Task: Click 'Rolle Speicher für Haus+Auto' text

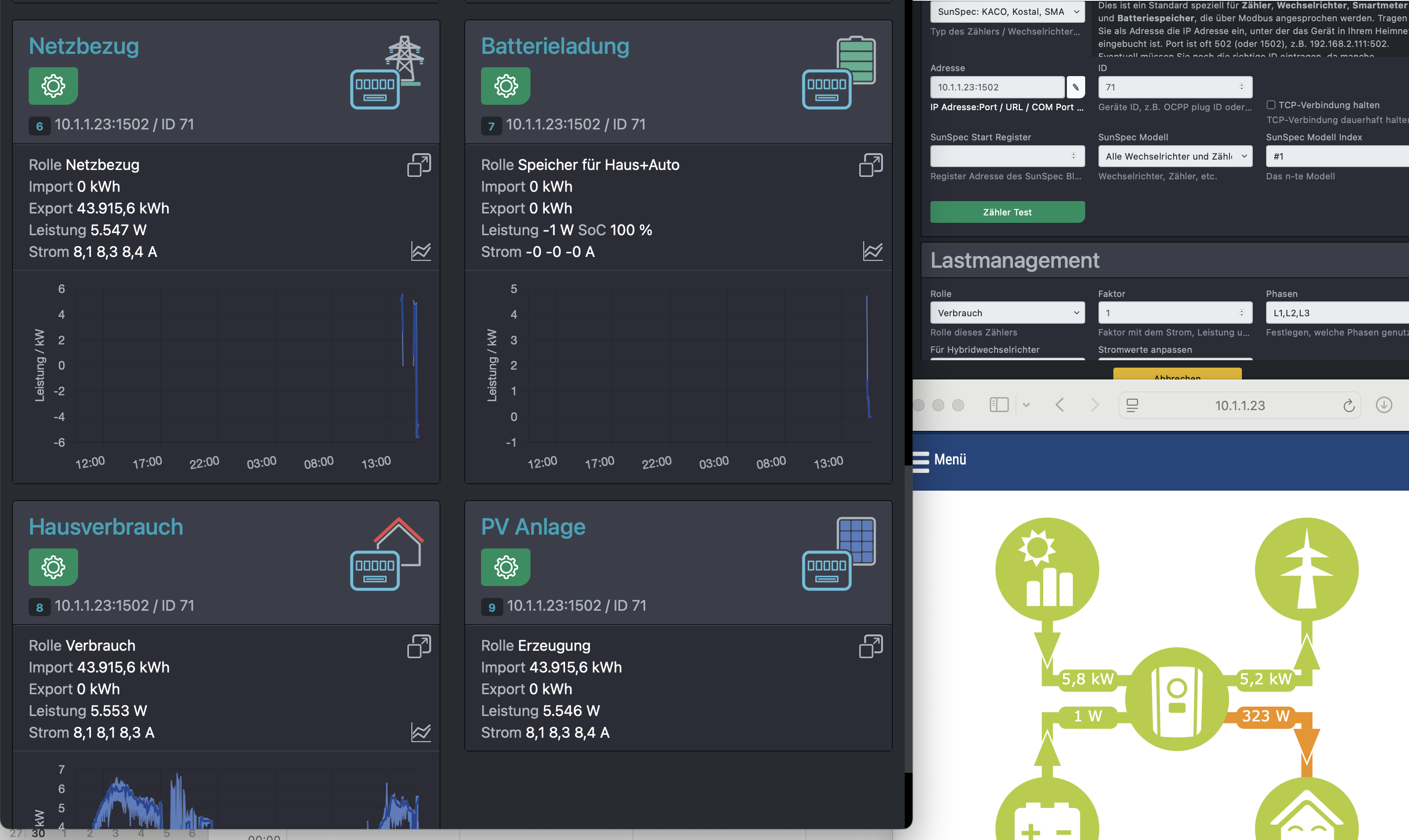Action: point(580,165)
